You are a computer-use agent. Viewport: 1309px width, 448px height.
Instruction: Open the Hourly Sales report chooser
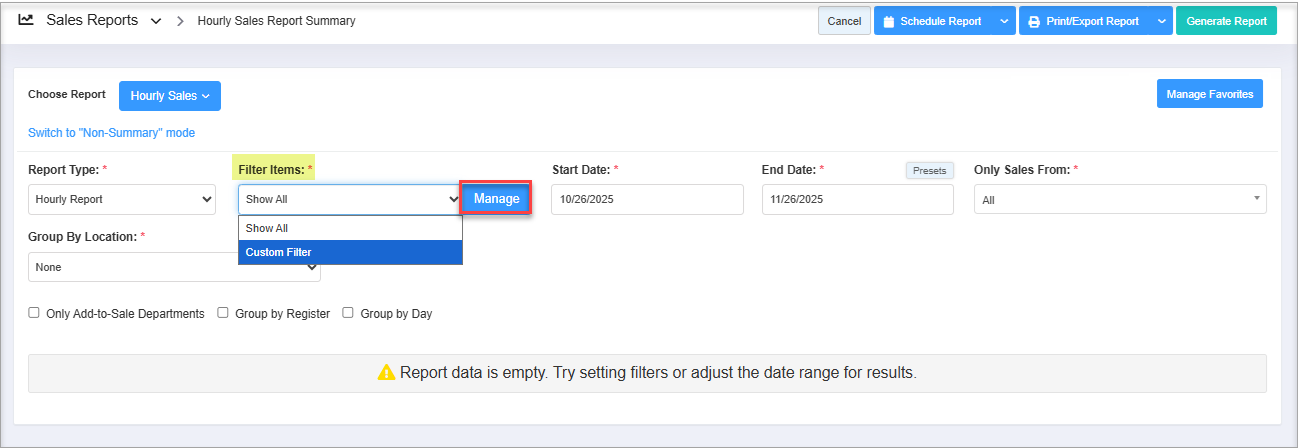(x=170, y=96)
